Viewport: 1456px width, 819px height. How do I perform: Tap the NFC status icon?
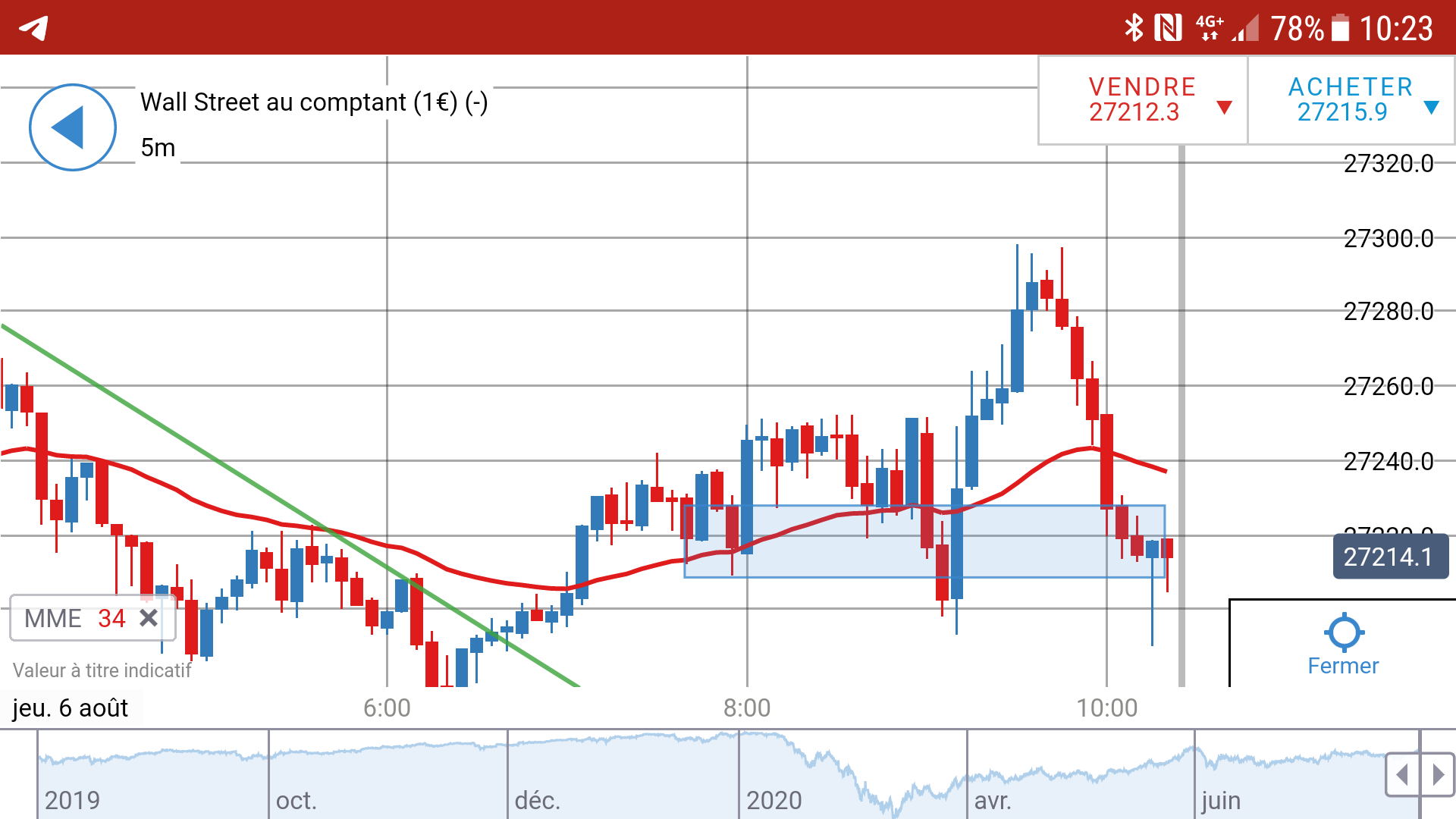pyautogui.click(x=1167, y=28)
